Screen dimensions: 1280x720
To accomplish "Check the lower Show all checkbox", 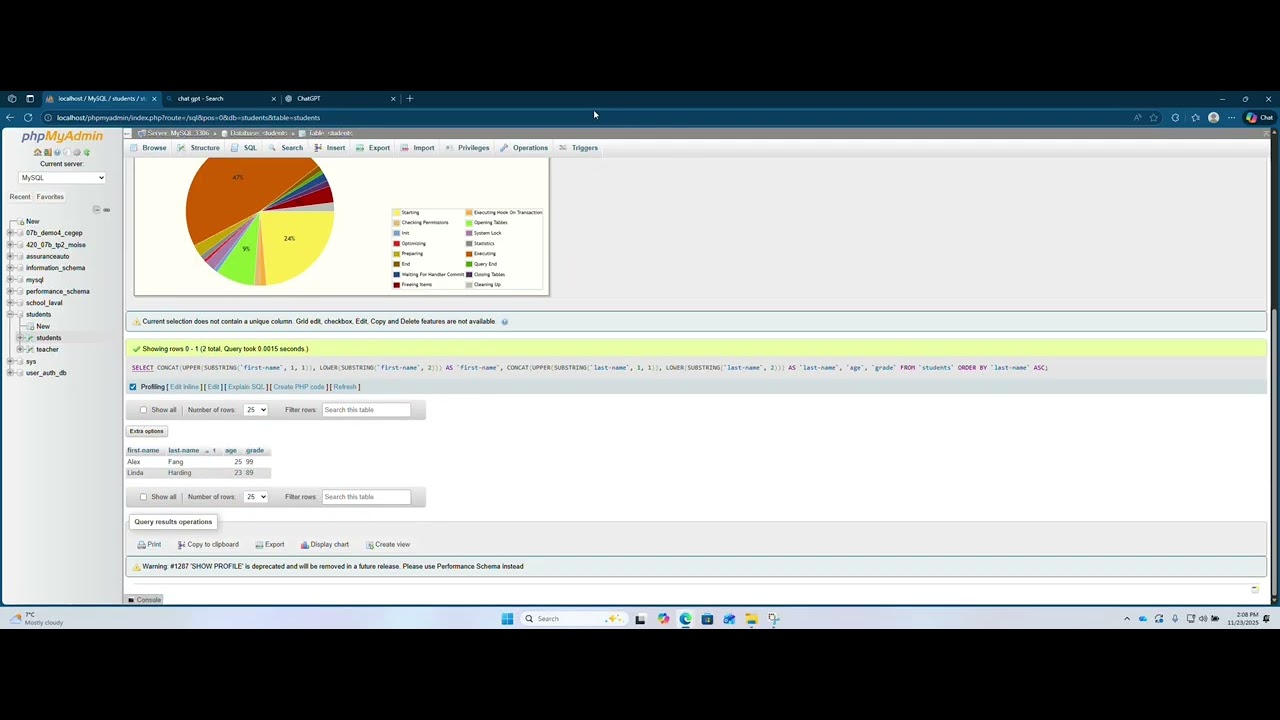I will [143, 497].
